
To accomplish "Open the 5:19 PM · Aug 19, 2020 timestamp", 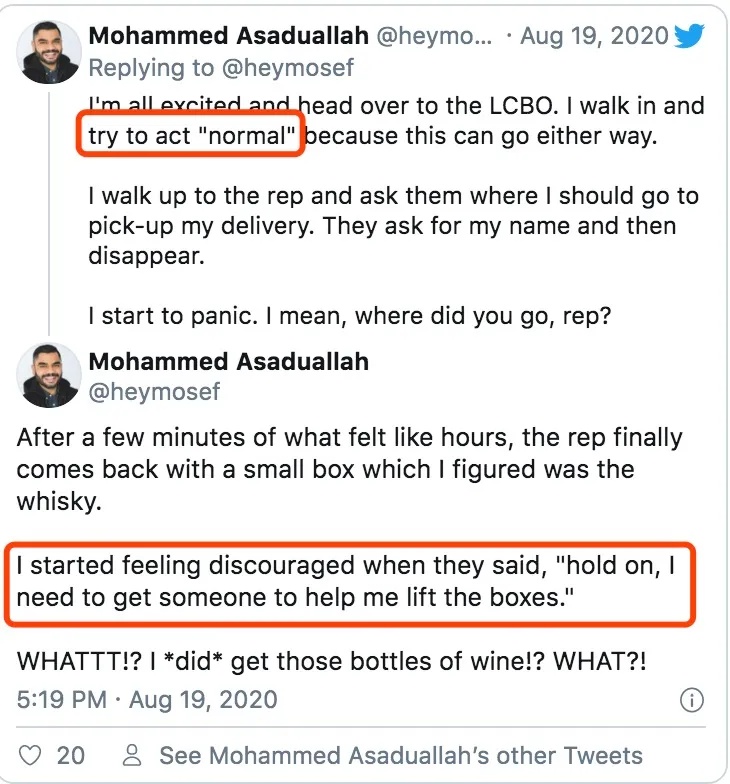I will (x=148, y=699).
